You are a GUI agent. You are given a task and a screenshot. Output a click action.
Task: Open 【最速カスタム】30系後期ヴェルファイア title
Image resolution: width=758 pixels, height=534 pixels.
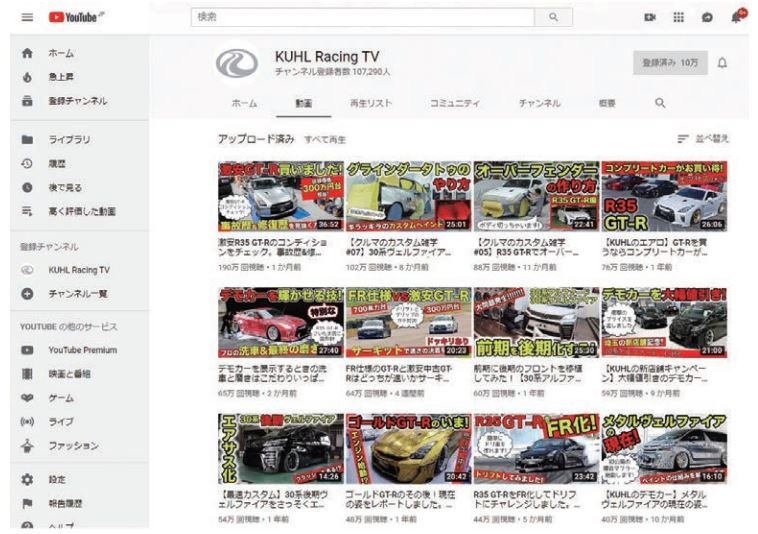click(x=274, y=500)
